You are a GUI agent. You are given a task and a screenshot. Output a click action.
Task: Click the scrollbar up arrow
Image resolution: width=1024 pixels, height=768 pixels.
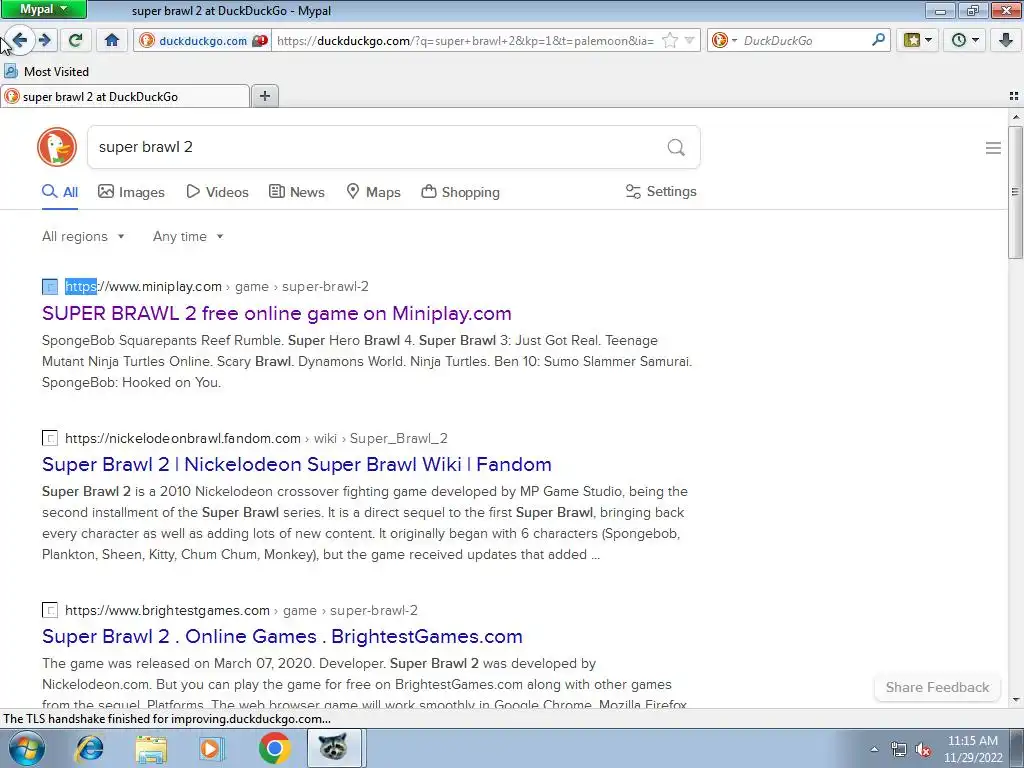(1015, 117)
